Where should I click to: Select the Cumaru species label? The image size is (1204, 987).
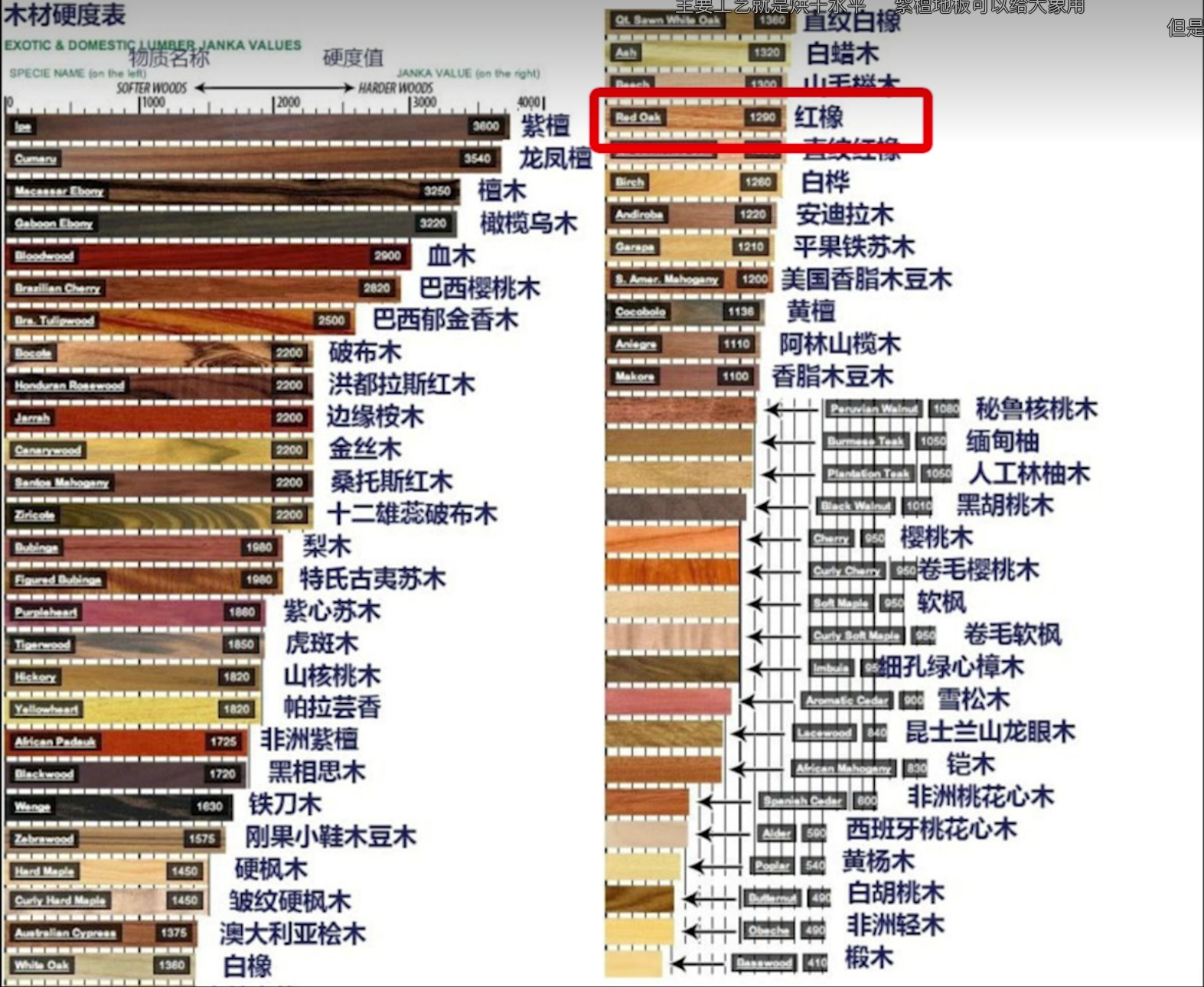point(35,158)
